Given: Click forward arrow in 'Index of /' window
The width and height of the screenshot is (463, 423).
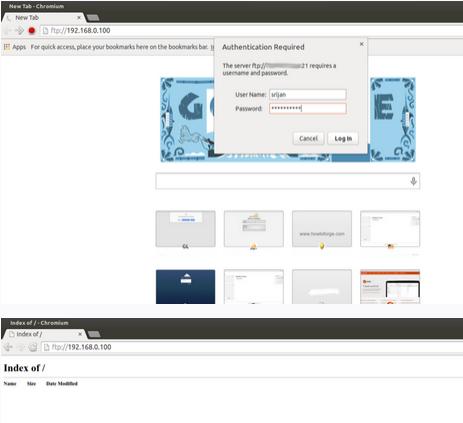Looking at the screenshot, I should 21,347.
